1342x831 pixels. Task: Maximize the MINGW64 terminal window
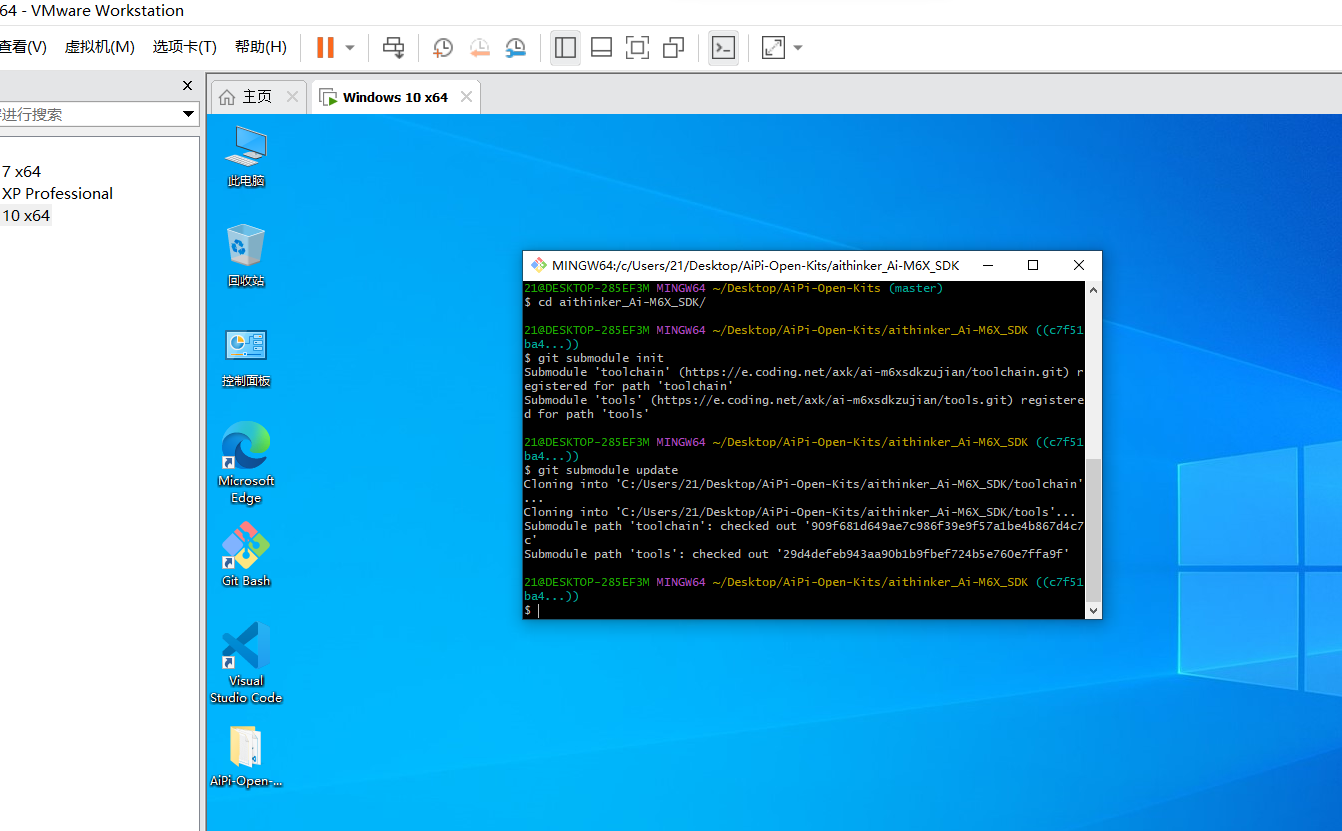click(1033, 265)
